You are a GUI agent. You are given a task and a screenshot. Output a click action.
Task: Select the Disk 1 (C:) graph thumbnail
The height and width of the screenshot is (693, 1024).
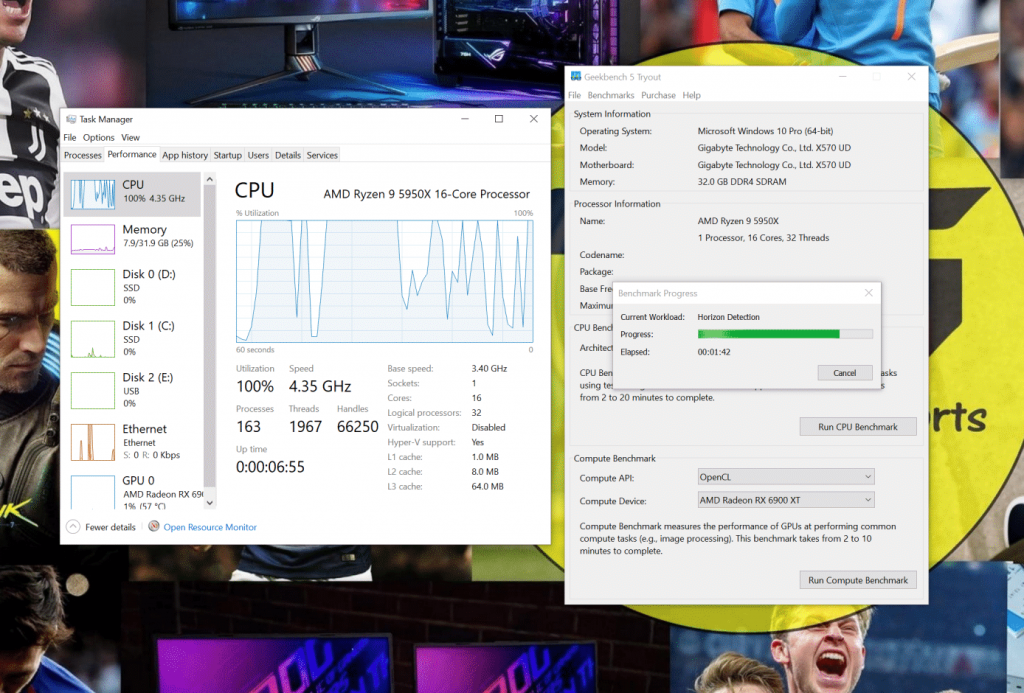click(93, 338)
